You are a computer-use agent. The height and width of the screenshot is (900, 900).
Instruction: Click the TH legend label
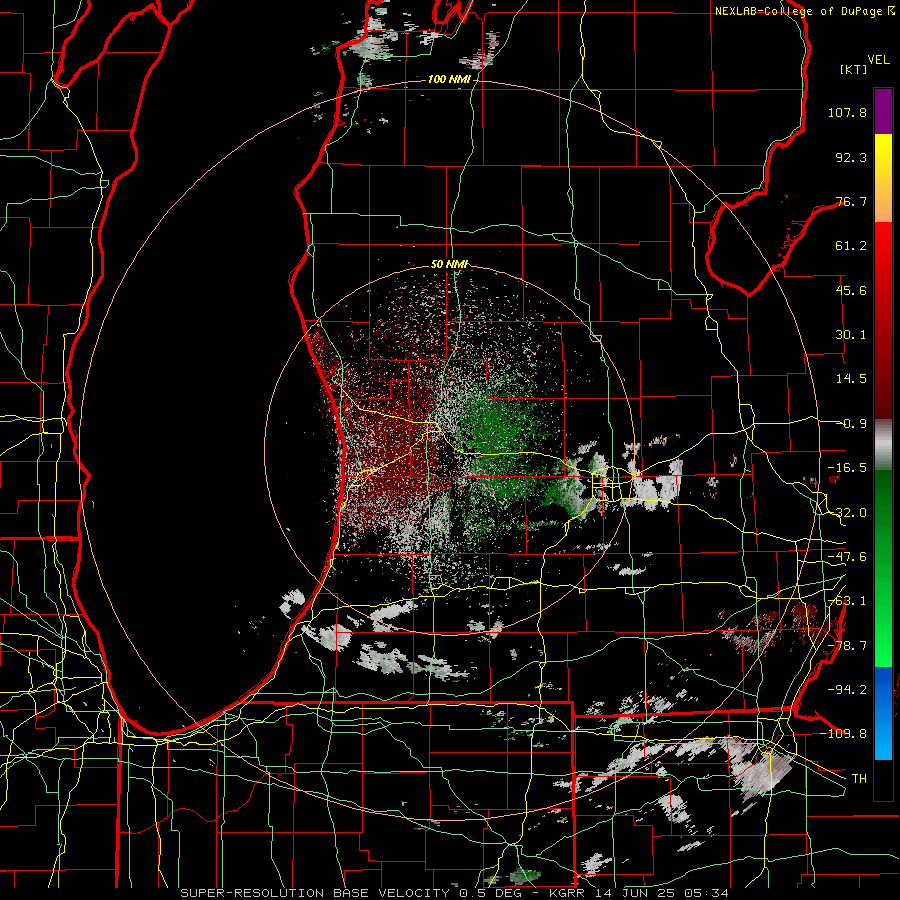[859, 779]
